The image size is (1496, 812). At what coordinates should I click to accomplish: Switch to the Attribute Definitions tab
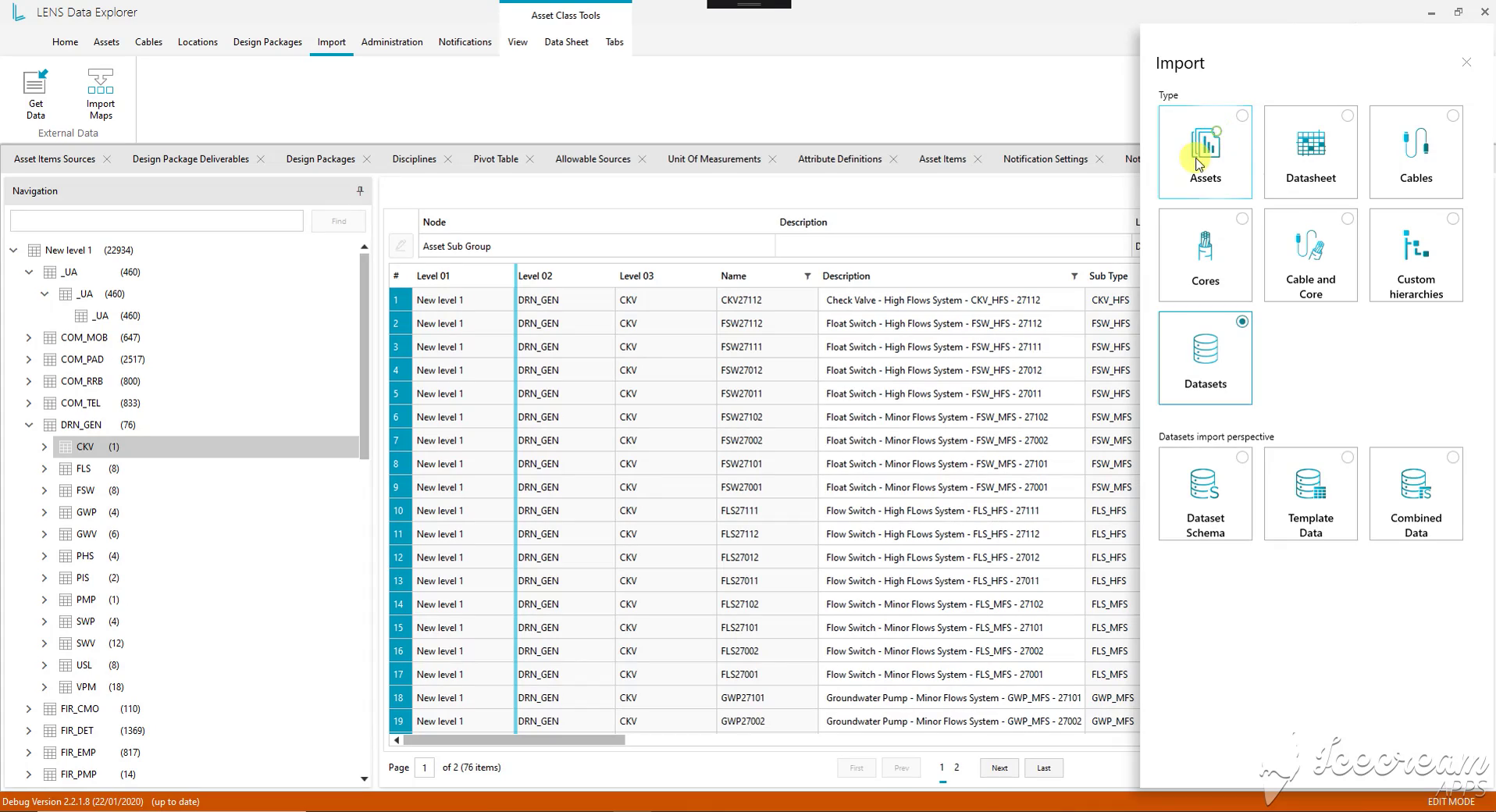tap(839, 159)
